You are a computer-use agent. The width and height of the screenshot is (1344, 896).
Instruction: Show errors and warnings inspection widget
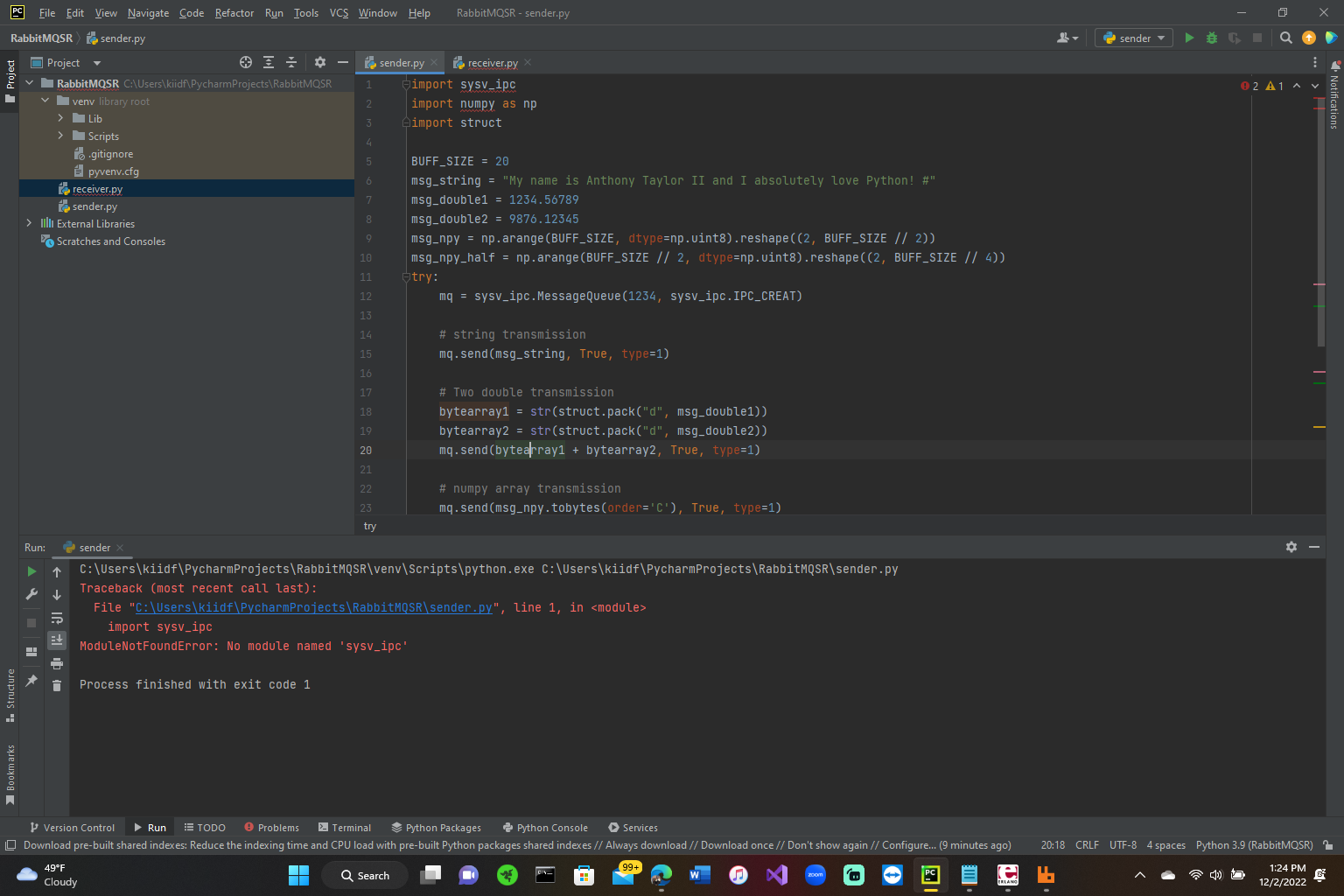[x=1262, y=86]
